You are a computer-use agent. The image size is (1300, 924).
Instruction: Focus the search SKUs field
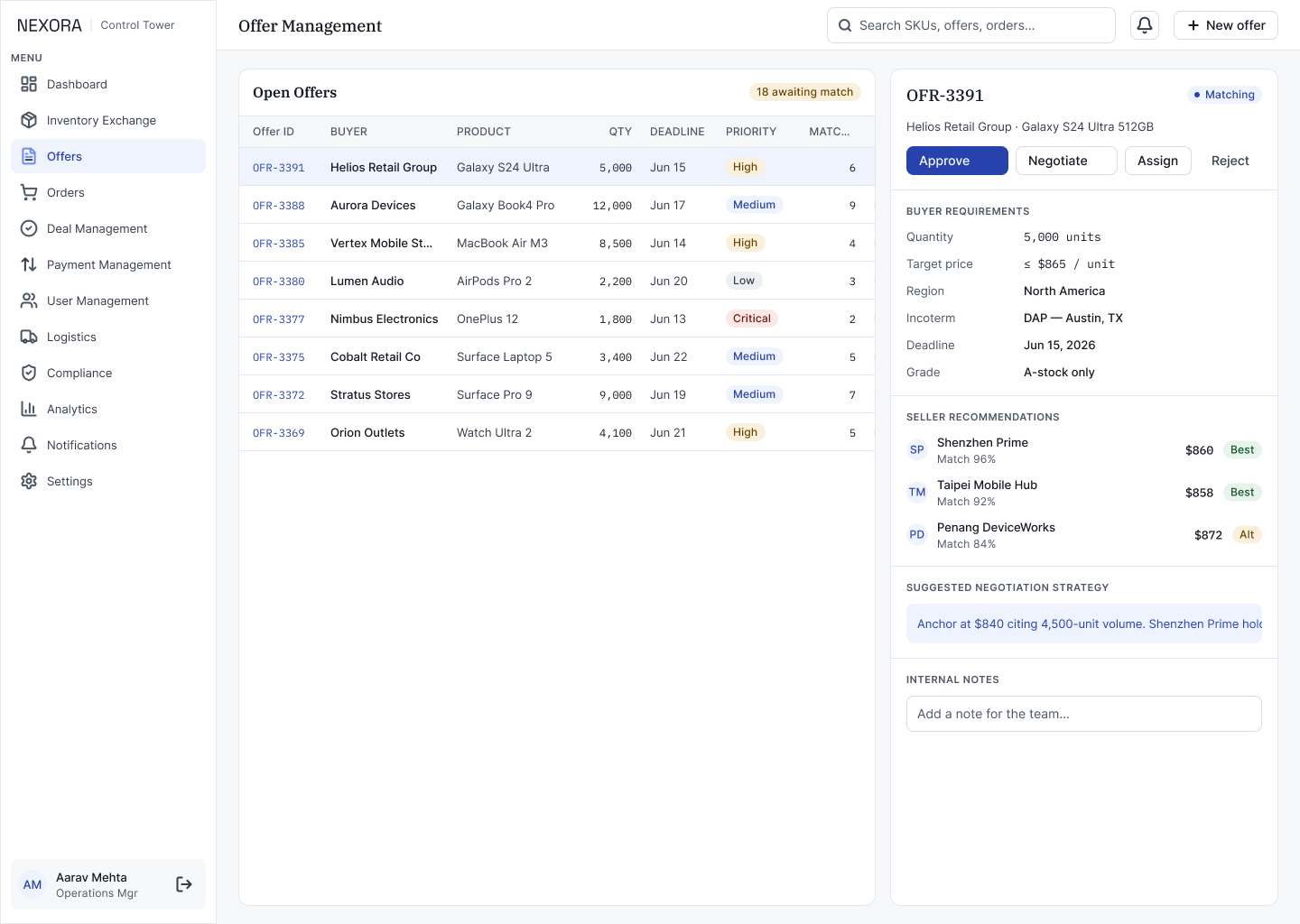[x=971, y=25]
